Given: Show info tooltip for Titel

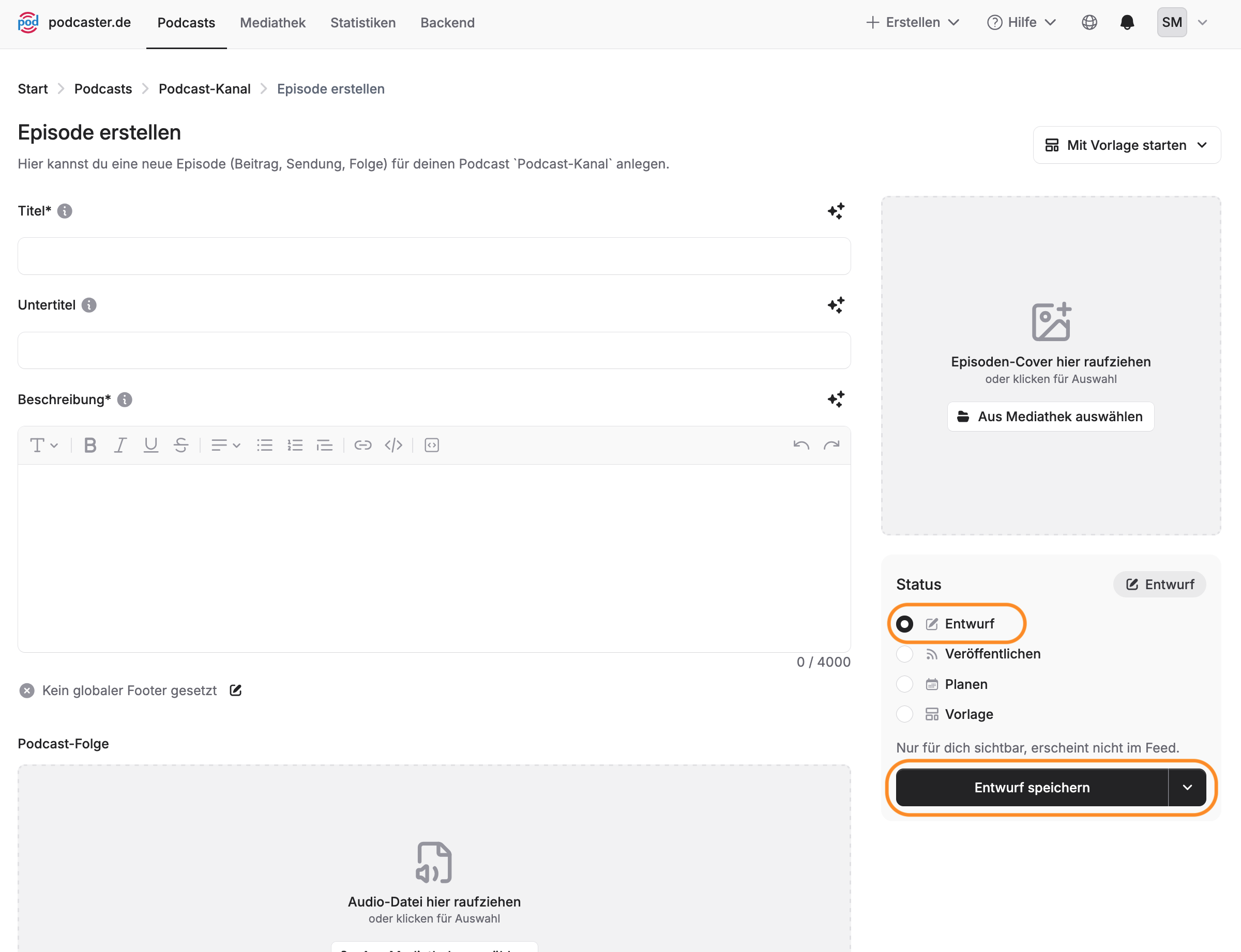Looking at the screenshot, I should tap(65, 211).
